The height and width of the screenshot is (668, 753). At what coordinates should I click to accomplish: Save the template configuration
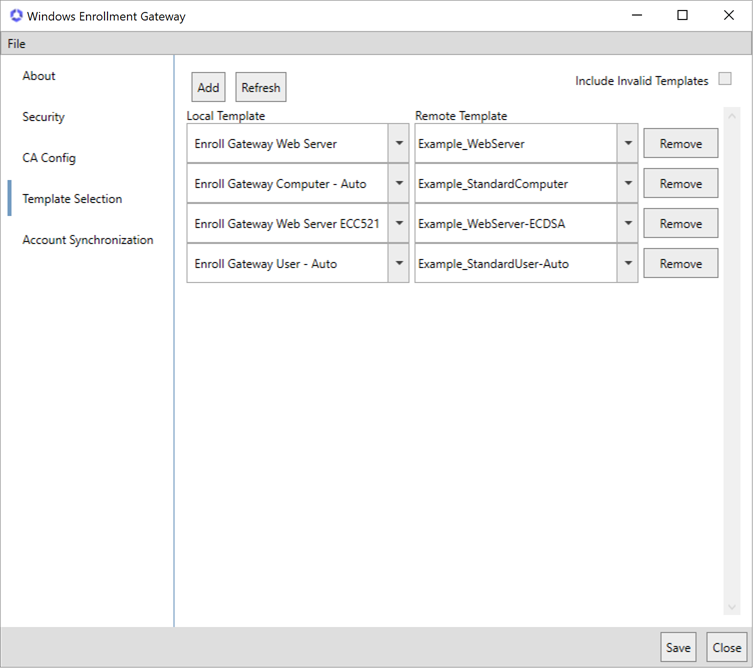coord(678,648)
